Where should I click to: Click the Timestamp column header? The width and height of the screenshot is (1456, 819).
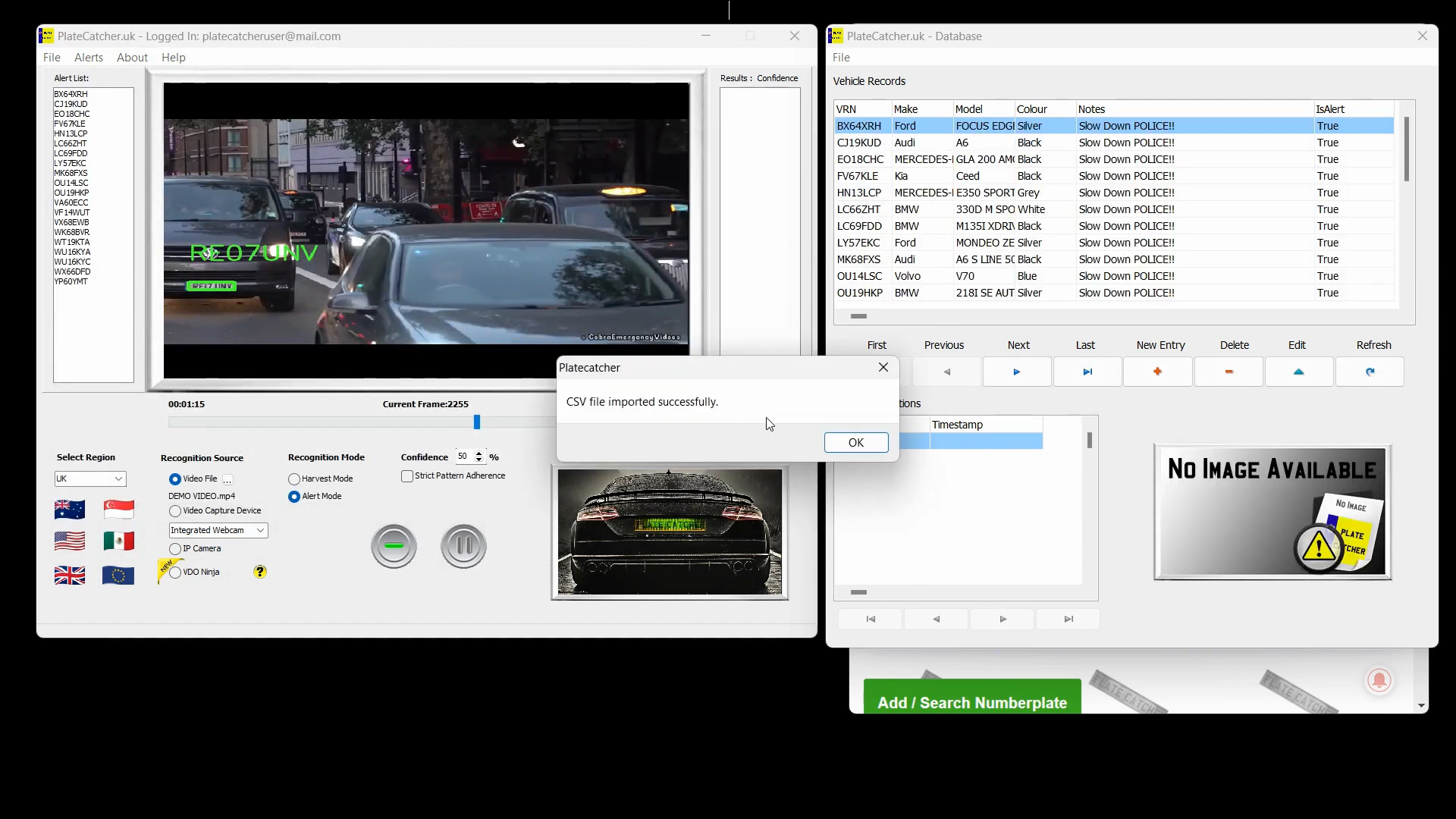coord(986,425)
